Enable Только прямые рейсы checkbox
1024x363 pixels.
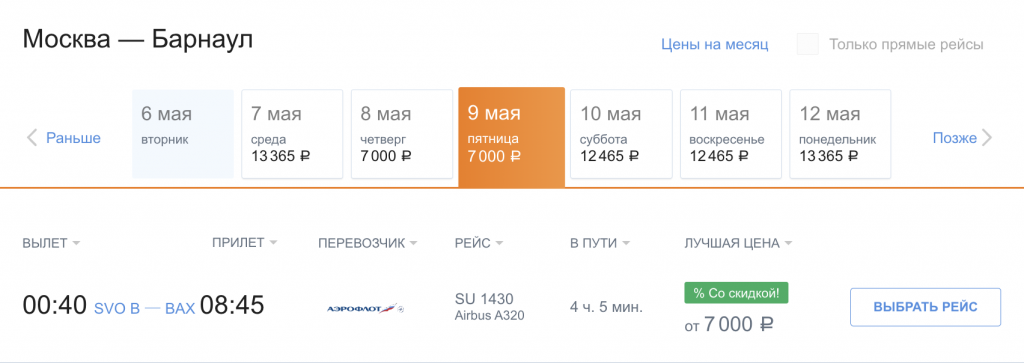tap(808, 44)
